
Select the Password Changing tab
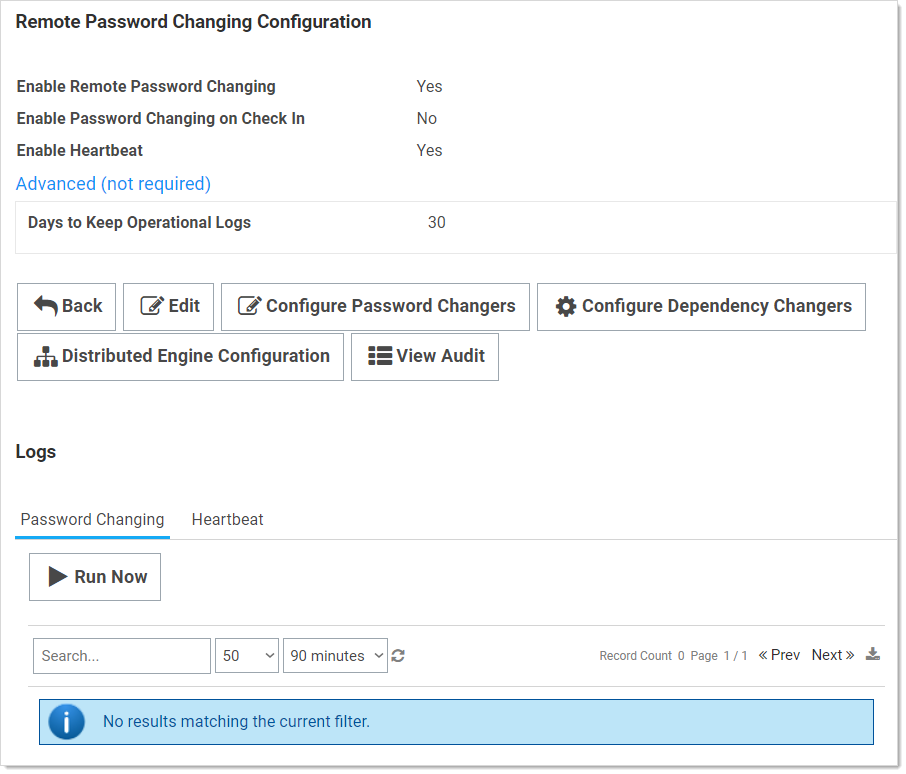pyautogui.click(x=92, y=520)
